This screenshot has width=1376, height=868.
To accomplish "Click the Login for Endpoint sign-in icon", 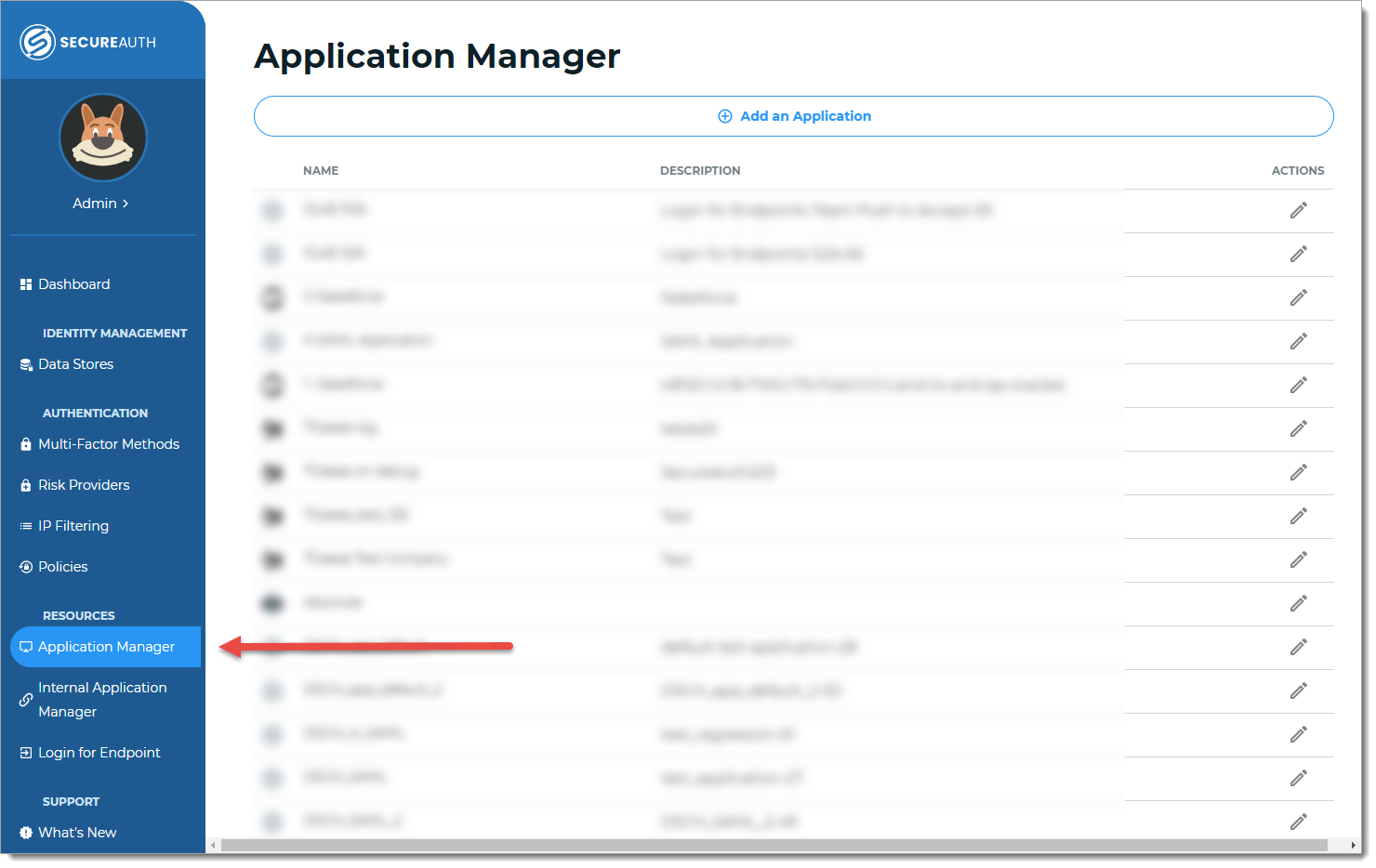I will 25,752.
